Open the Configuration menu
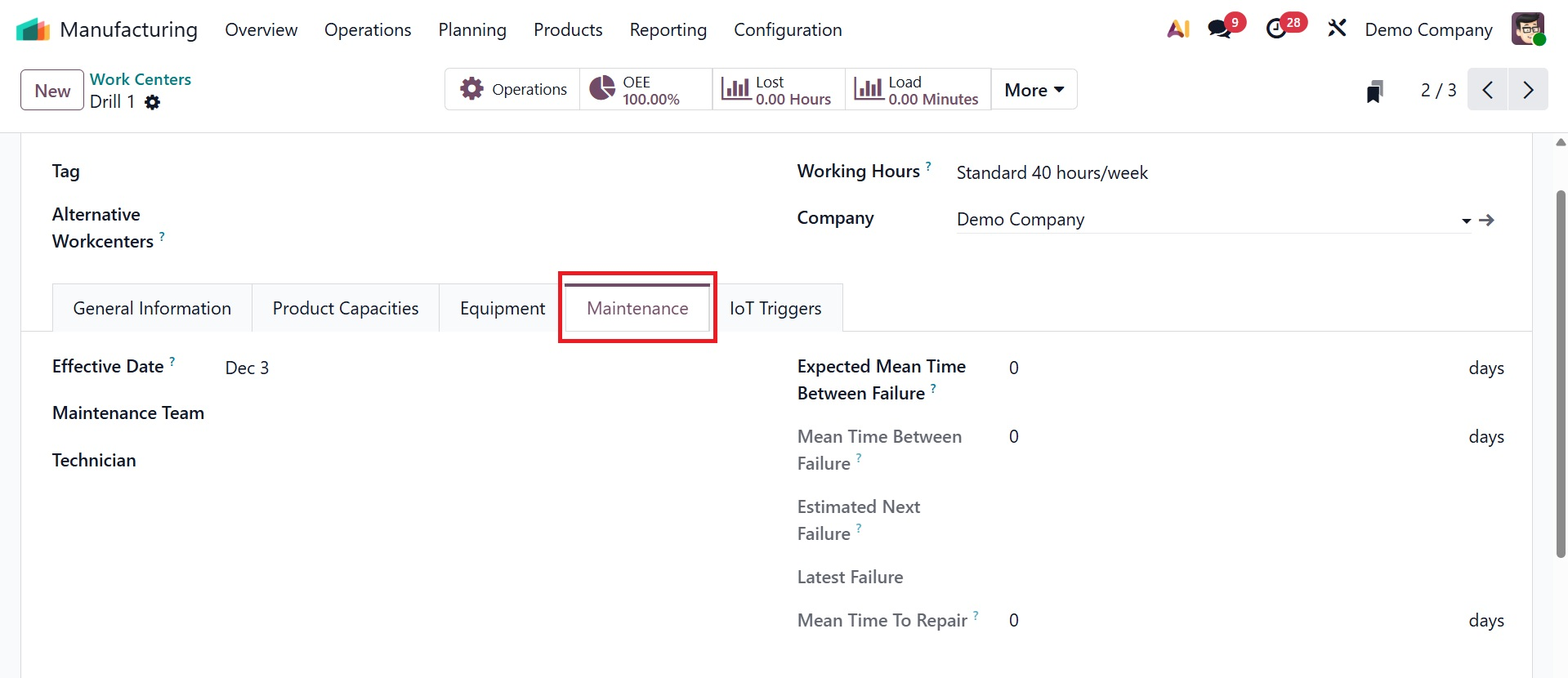This screenshot has width=1568, height=678. [x=788, y=29]
